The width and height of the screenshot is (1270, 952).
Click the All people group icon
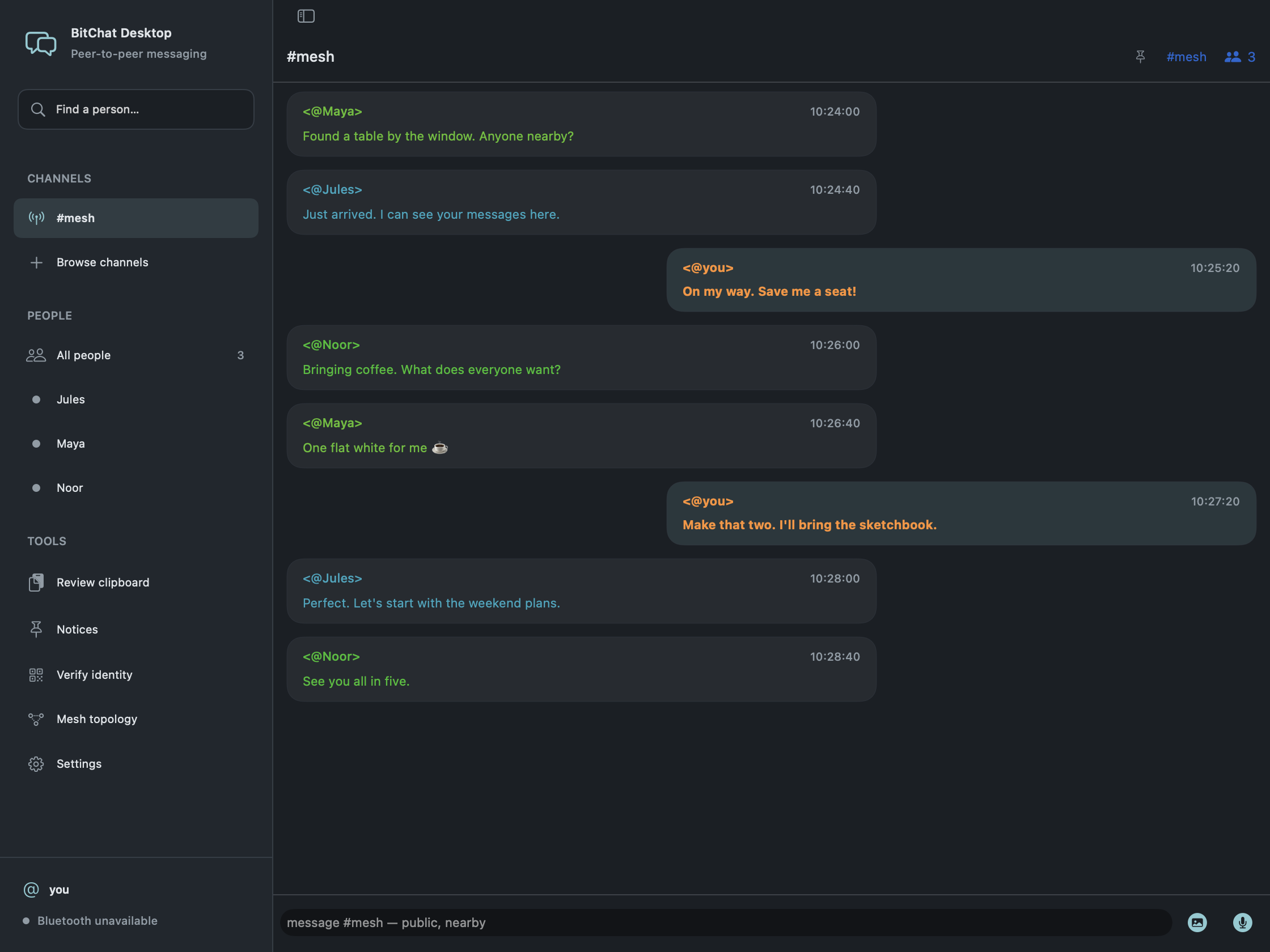pos(36,355)
